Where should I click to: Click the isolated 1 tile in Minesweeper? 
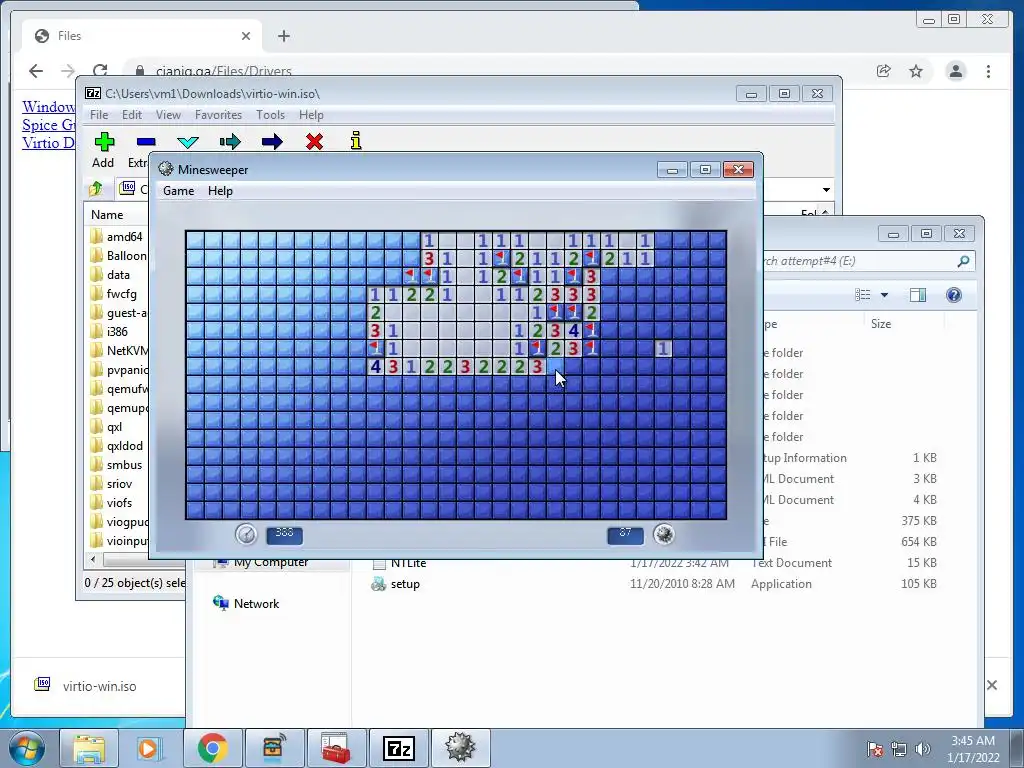point(663,349)
